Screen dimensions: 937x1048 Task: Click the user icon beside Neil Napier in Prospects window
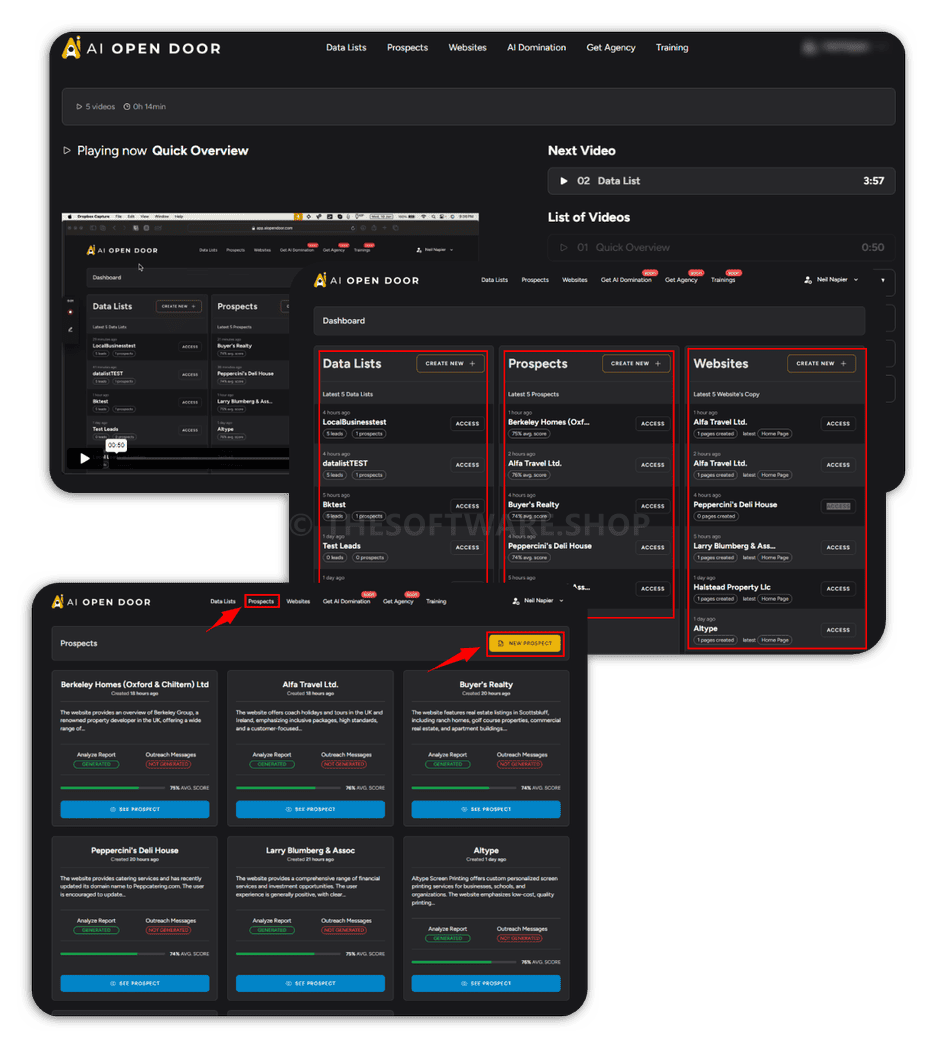[515, 601]
